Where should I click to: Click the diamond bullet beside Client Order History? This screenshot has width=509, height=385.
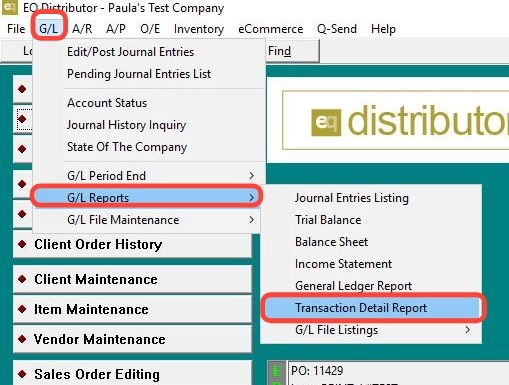pos(22,244)
